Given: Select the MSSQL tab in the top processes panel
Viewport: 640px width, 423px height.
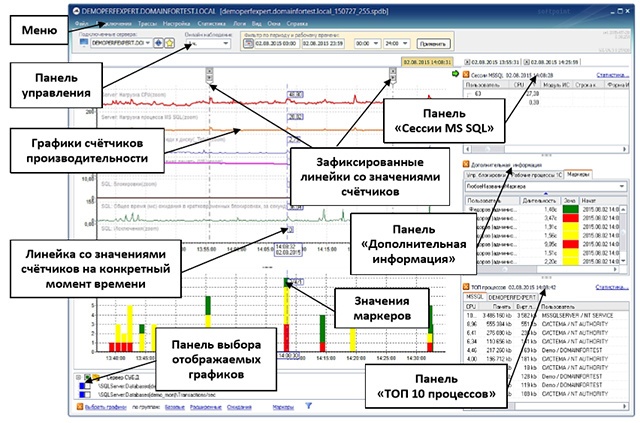Looking at the screenshot, I should tap(474, 297).
